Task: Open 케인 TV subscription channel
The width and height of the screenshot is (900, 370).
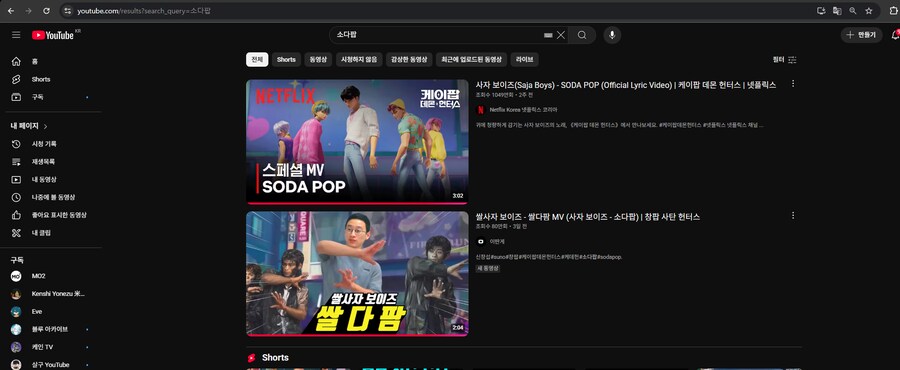Action: (x=42, y=347)
